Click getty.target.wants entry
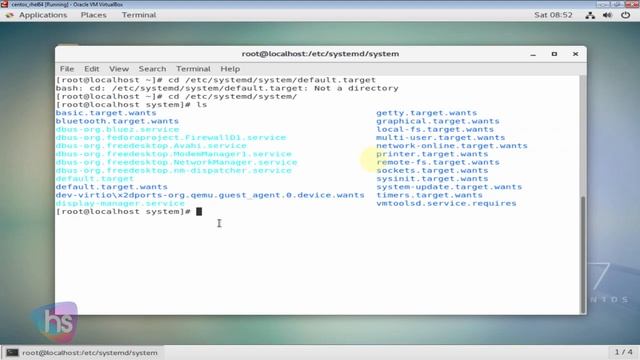The image size is (640, 360). click(427, 113)
